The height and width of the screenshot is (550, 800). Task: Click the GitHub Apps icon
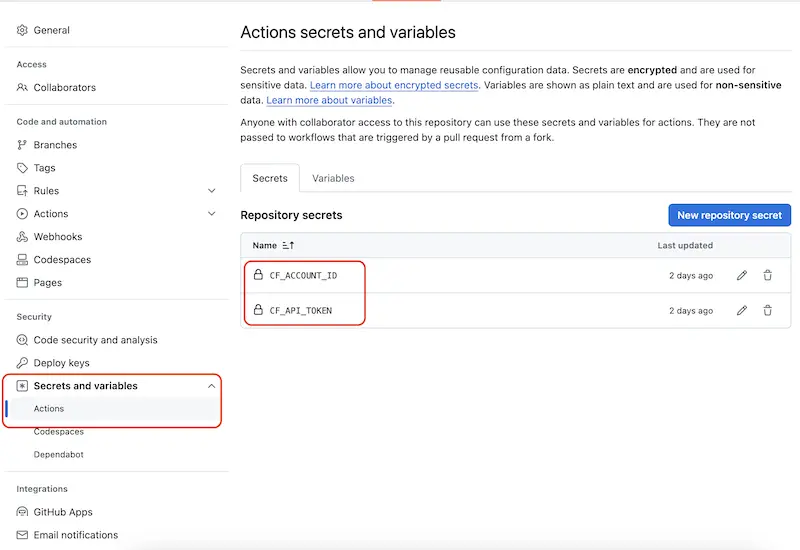click(22, 512)
